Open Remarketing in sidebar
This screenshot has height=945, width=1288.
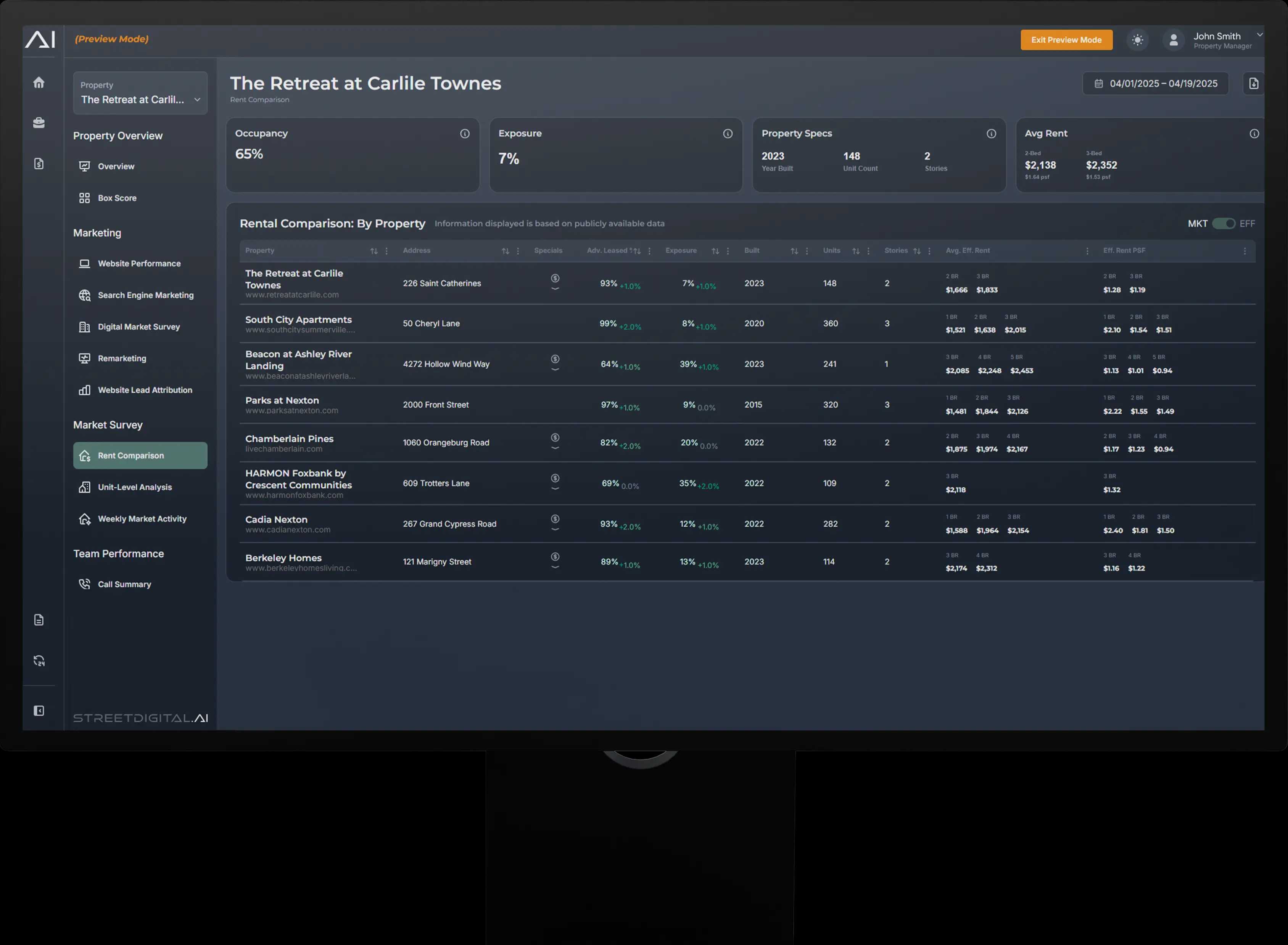[x=140, y=359]
